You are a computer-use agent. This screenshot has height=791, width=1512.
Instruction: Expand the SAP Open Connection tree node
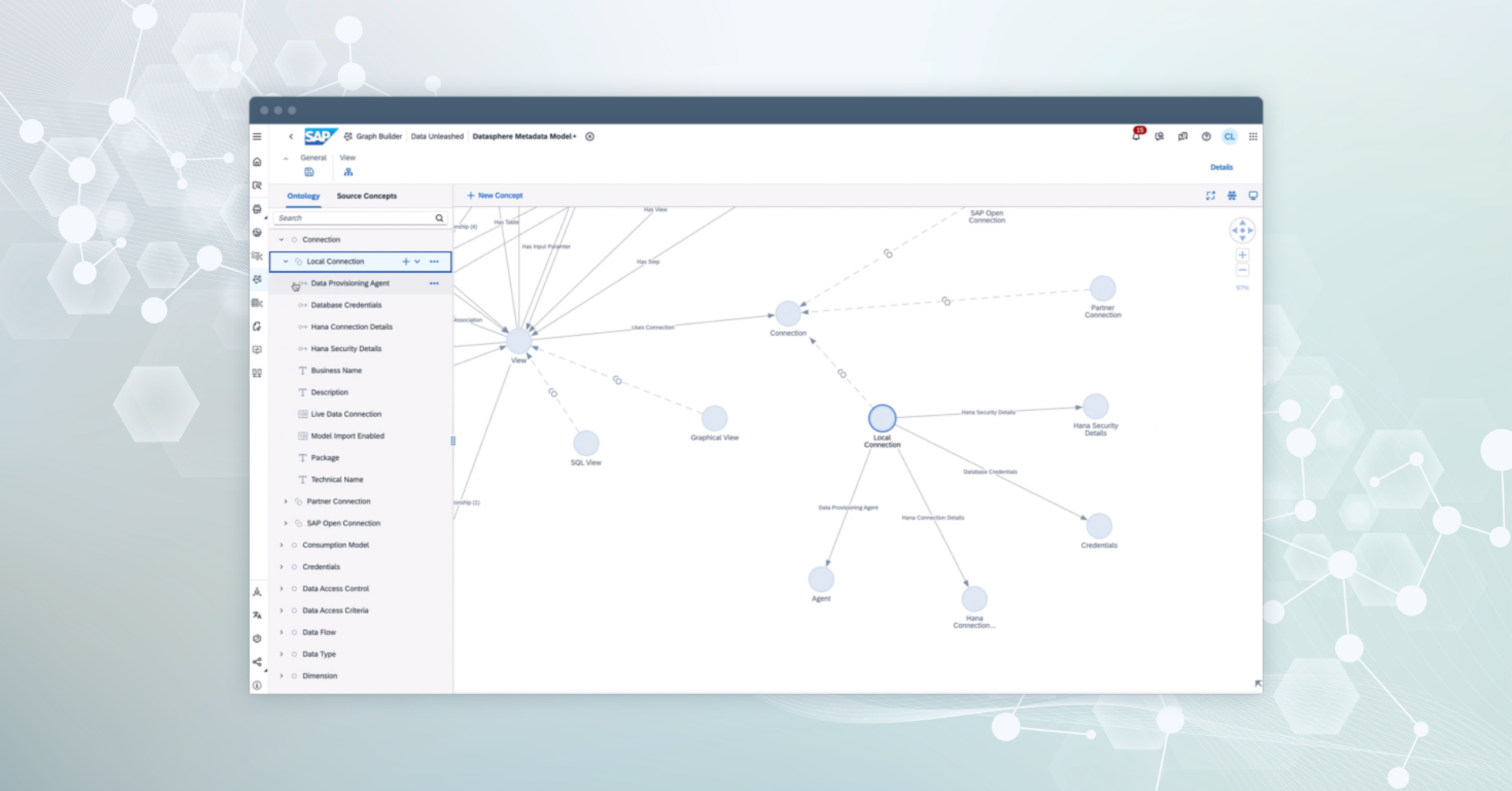pyautogui.click(x=286, y=523)
